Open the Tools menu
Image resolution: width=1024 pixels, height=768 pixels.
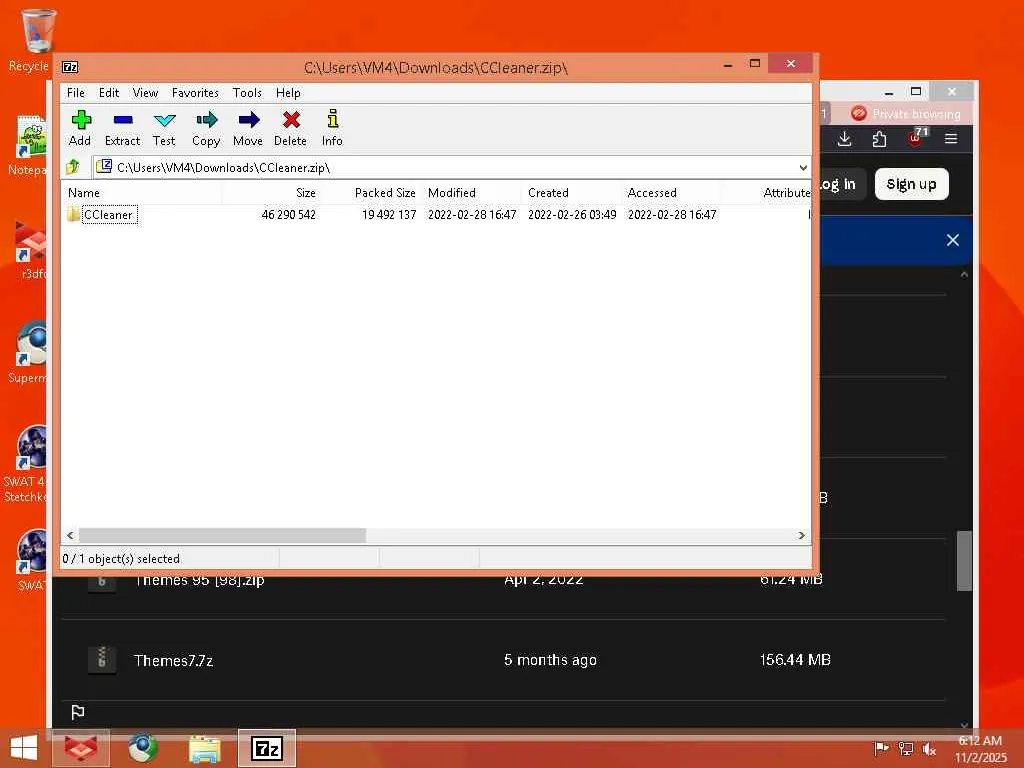[x=247, y=93]
